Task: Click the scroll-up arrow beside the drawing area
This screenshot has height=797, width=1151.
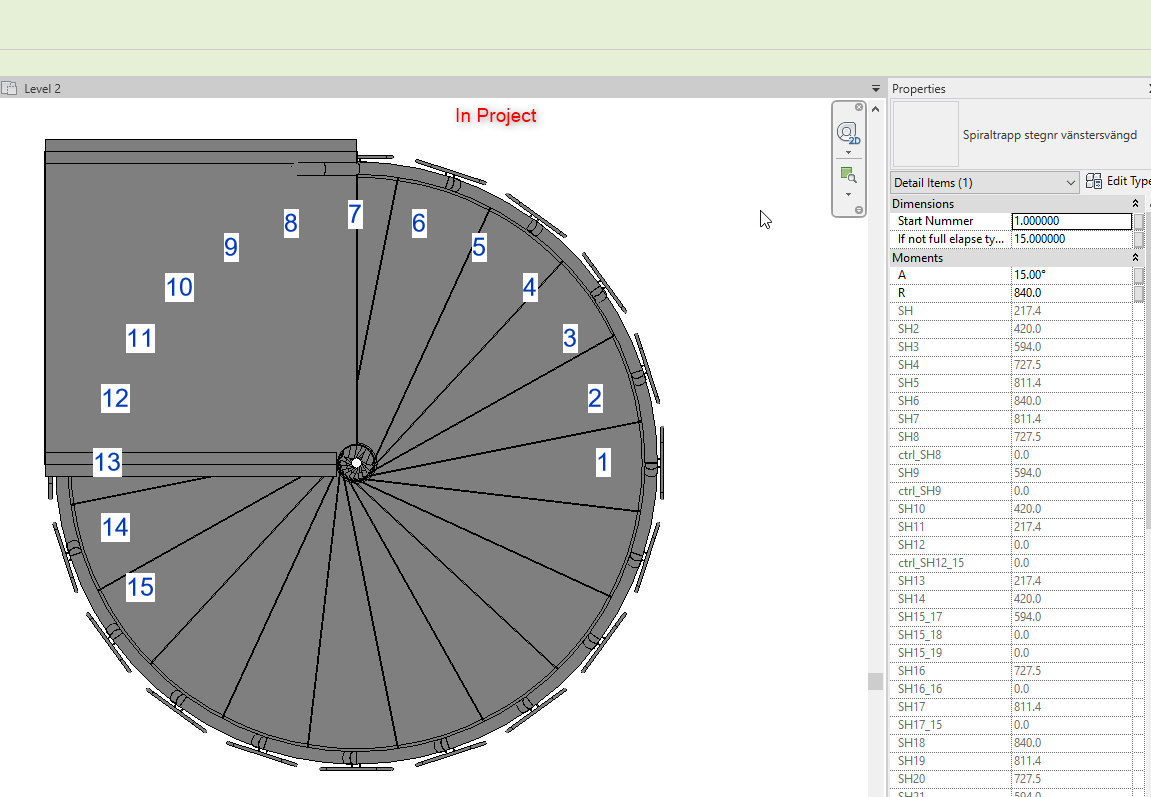Action: pos(875,108)
